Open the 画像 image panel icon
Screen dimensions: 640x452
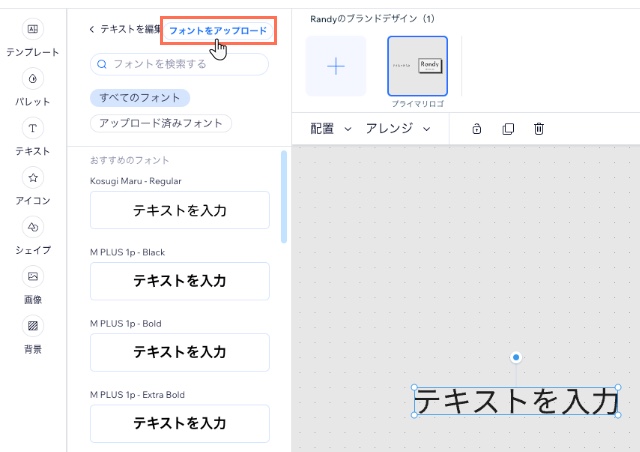[x=33, y=276]
